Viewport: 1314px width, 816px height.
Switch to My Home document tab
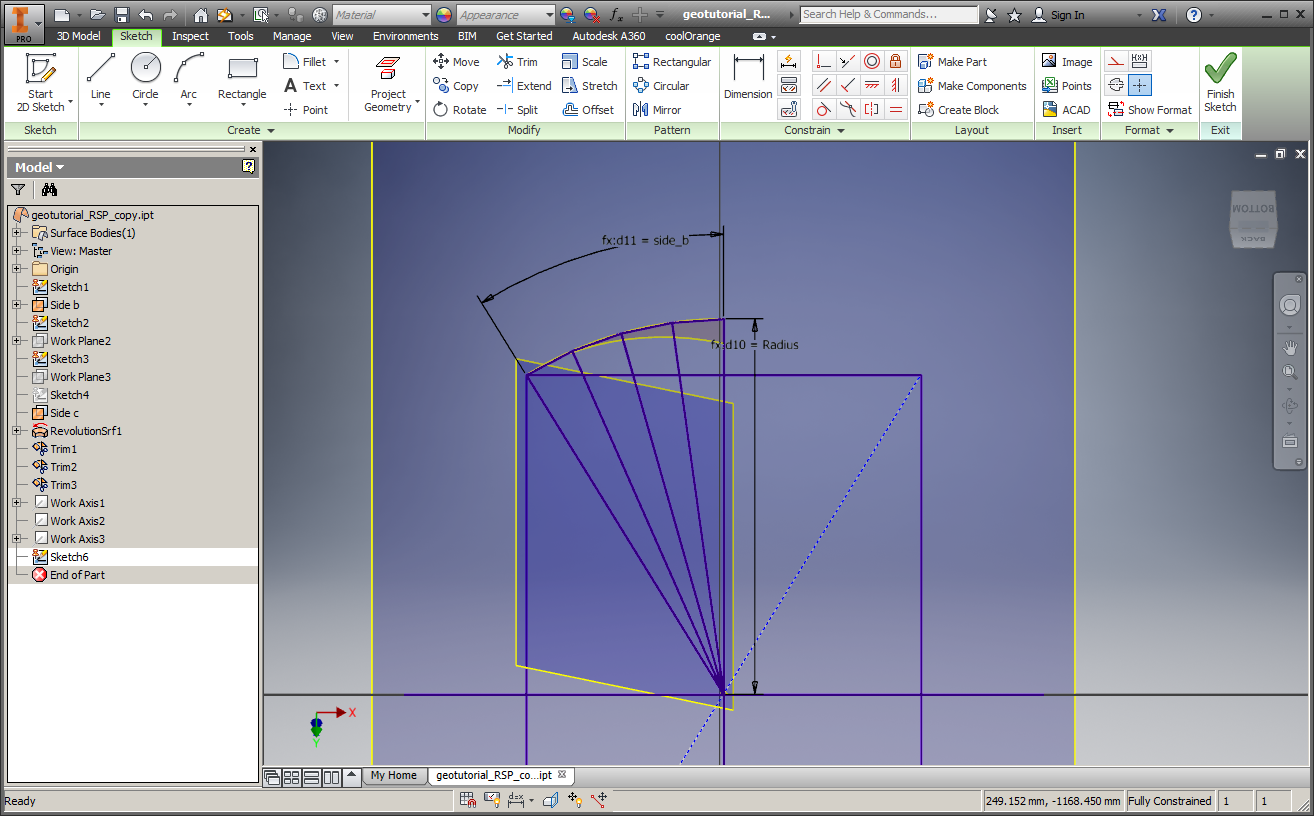point(393,775)
